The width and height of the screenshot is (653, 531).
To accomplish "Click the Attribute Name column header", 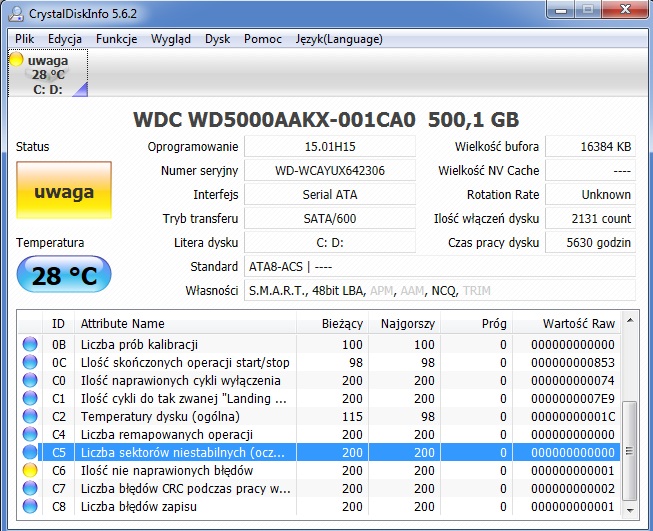I will (185, 324).
